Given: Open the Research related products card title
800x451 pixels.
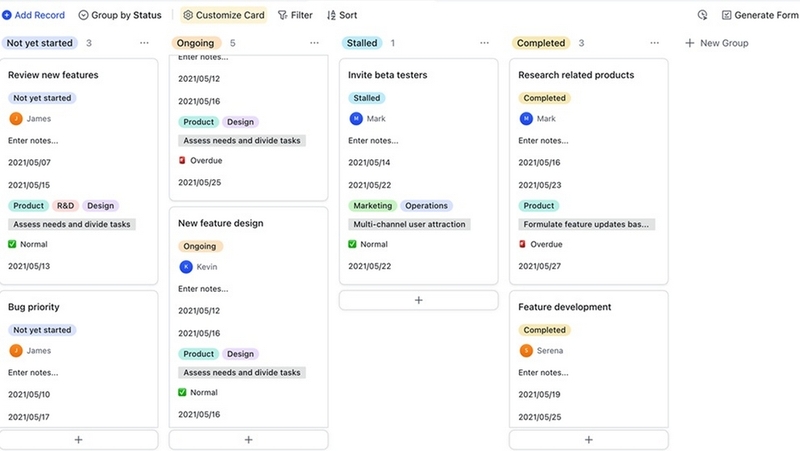Looking at the screenshot, I should [x=576, y=75].
